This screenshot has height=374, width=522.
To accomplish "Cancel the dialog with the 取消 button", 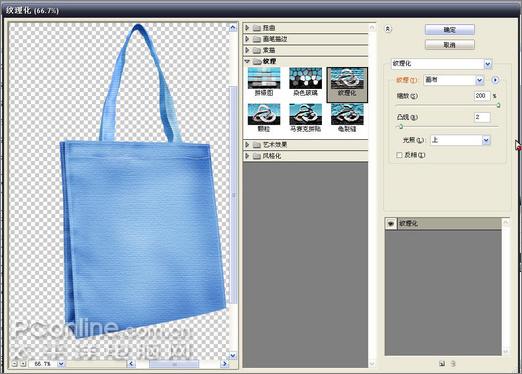I will (450, 45).
